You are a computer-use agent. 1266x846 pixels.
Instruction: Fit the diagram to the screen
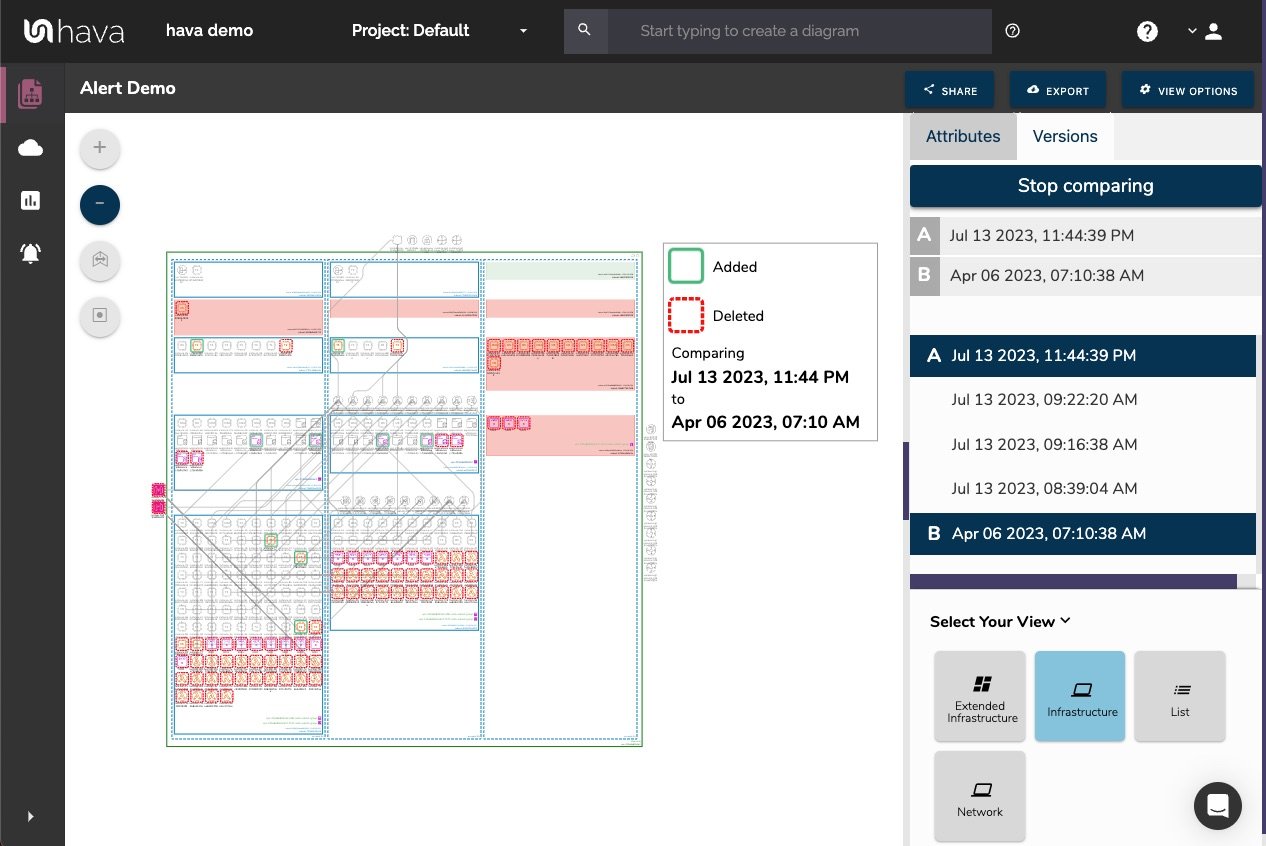point(99,261)
